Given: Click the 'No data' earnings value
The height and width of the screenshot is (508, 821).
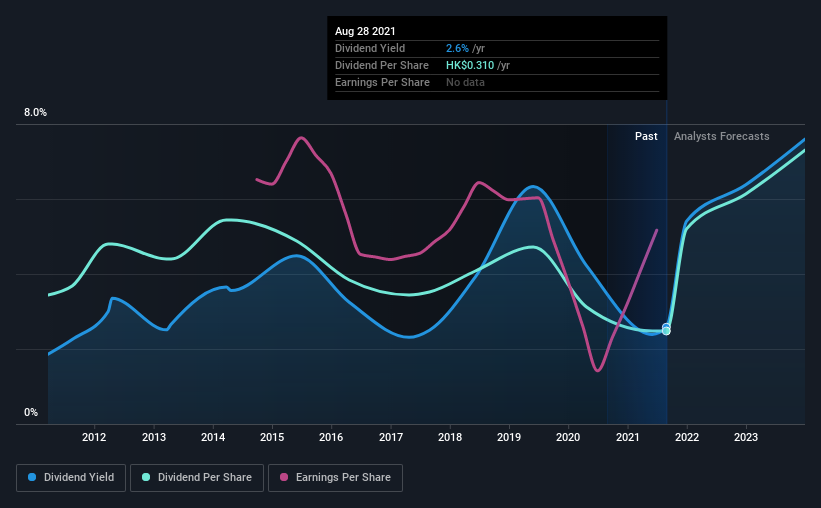Looking at the screenshot, I should [465, 82].
